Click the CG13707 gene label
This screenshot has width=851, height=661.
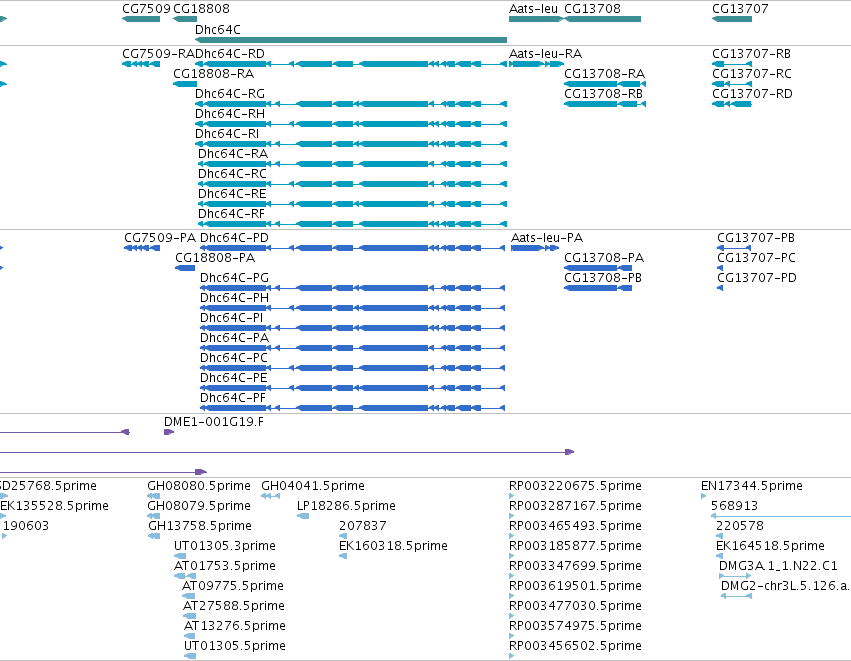pos(740,9)
